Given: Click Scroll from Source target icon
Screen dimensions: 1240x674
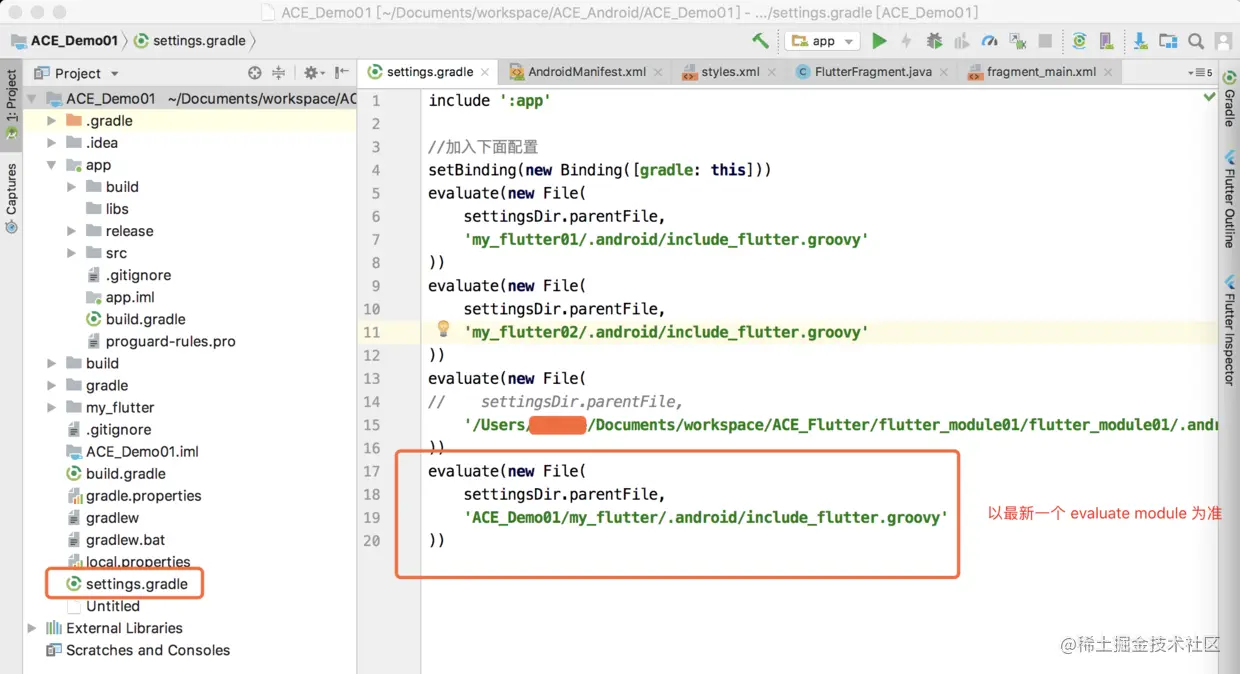Looking at the screenshot, I should pyautogui.click(x=255, y=73).
